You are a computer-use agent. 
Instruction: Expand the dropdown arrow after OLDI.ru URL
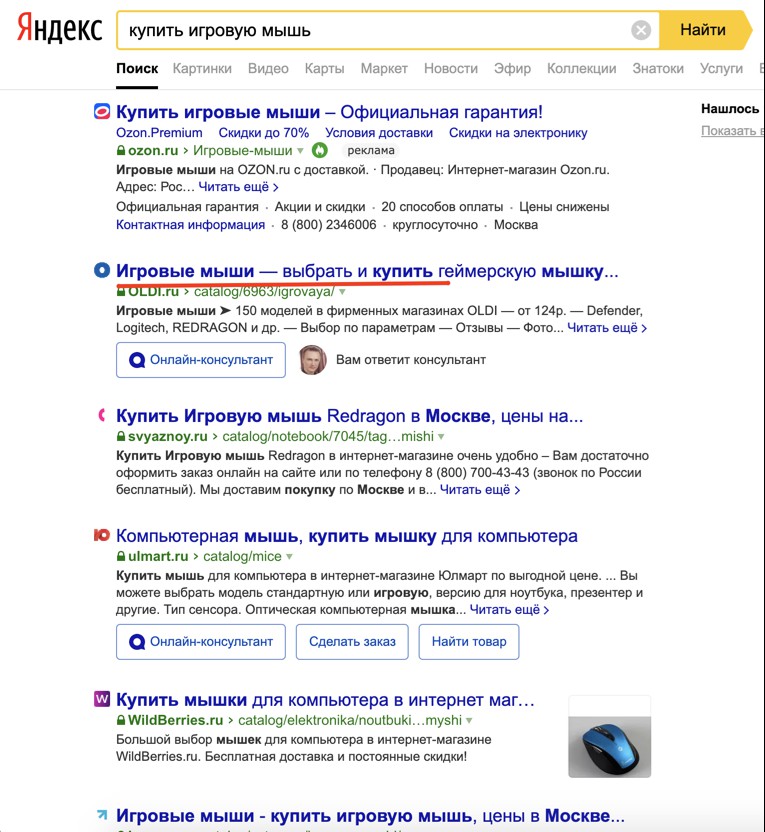[342, 292]
